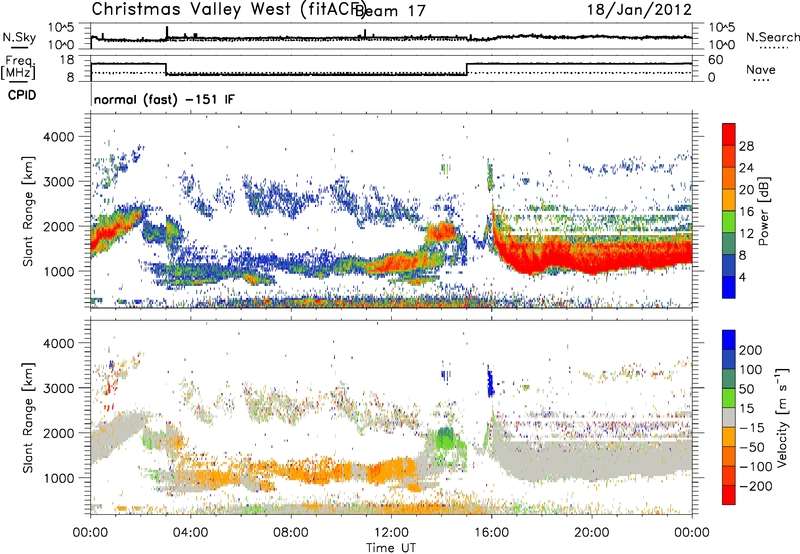Viewport: 800px width, 554px height.
Task: Click the 'Time UT' axis title
Action: coord(391,548)
